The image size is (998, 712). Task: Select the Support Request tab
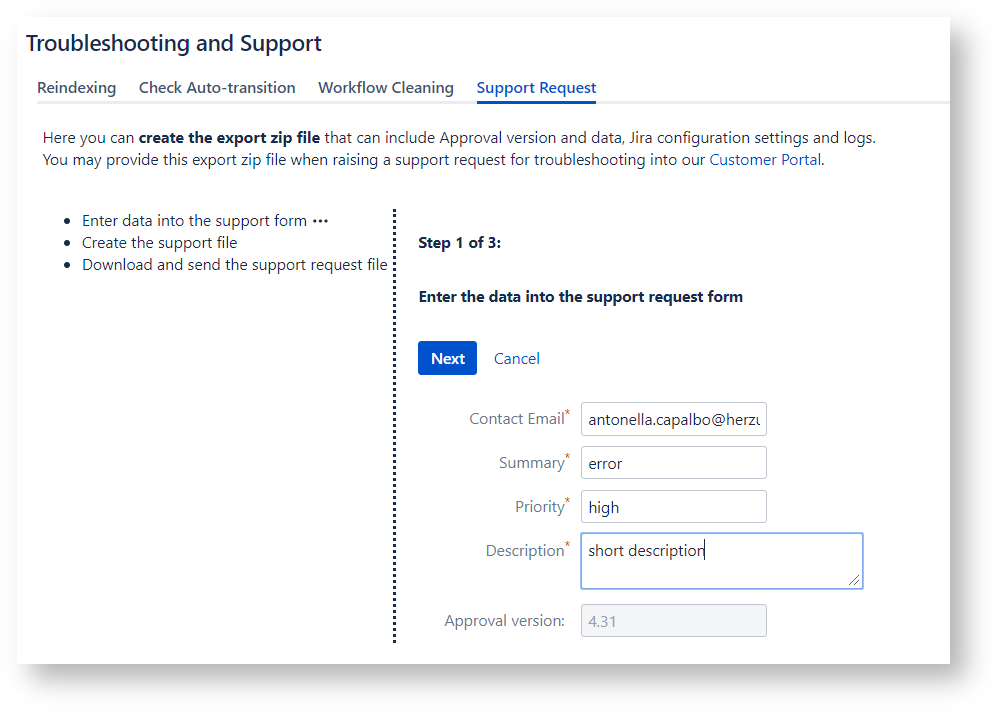(x=536, y=88)
